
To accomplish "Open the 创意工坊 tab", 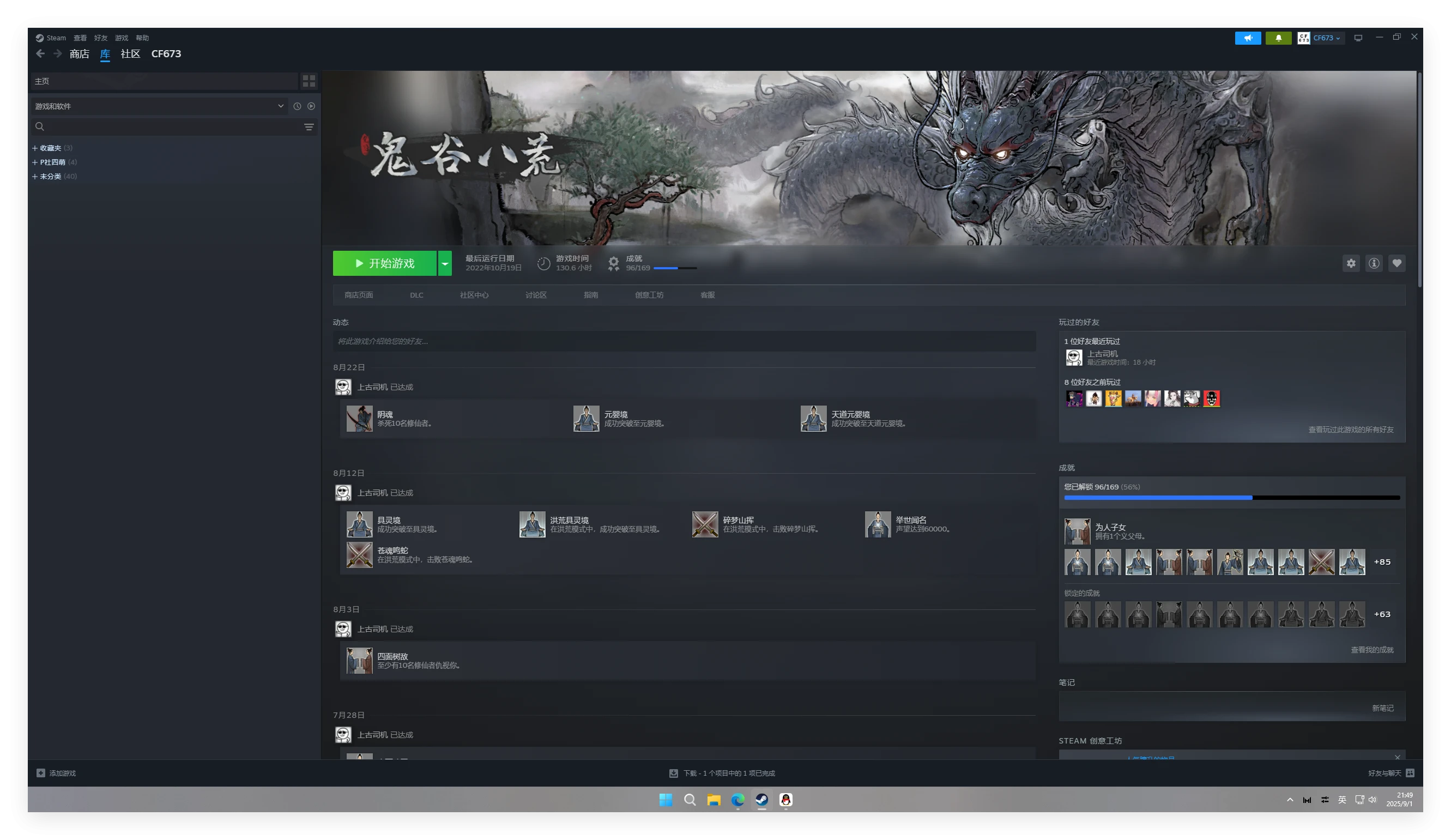I will (x=649, y=295).
